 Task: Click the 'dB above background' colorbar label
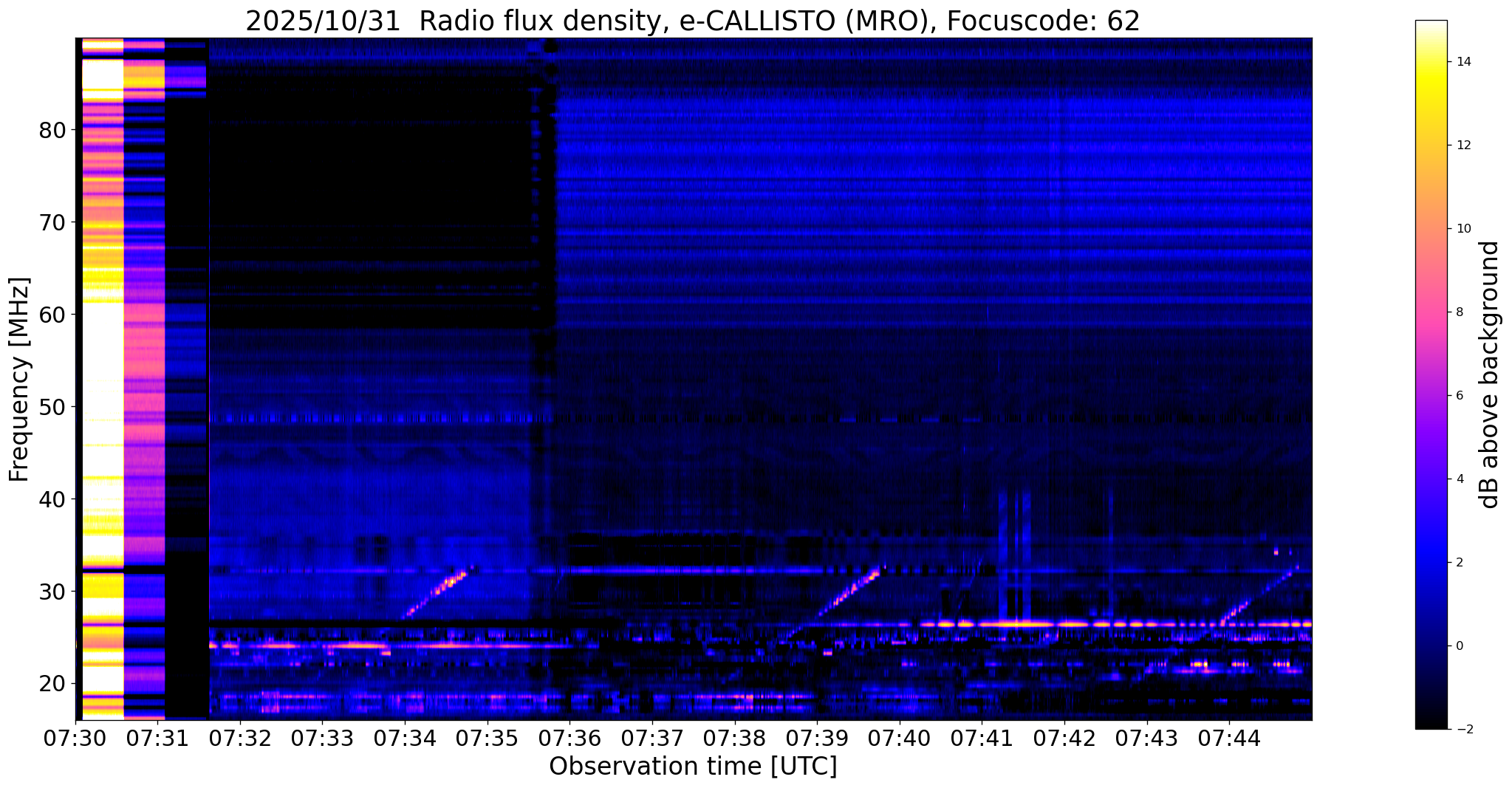click(1489, 374)
